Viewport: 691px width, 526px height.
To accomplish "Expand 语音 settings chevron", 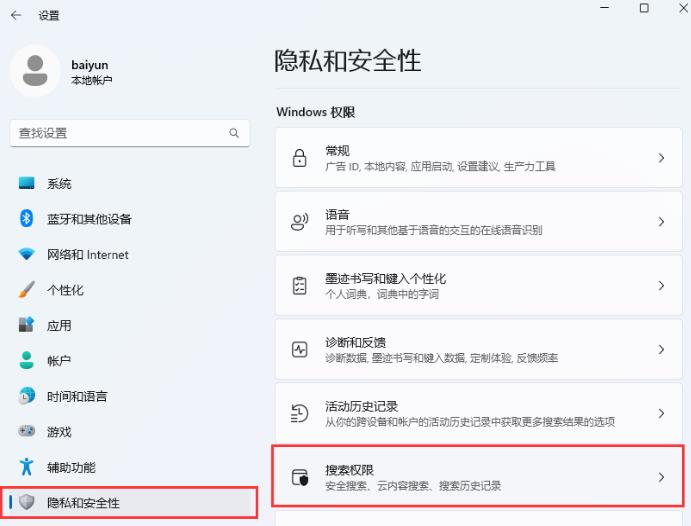I will [x=661, y=222].
